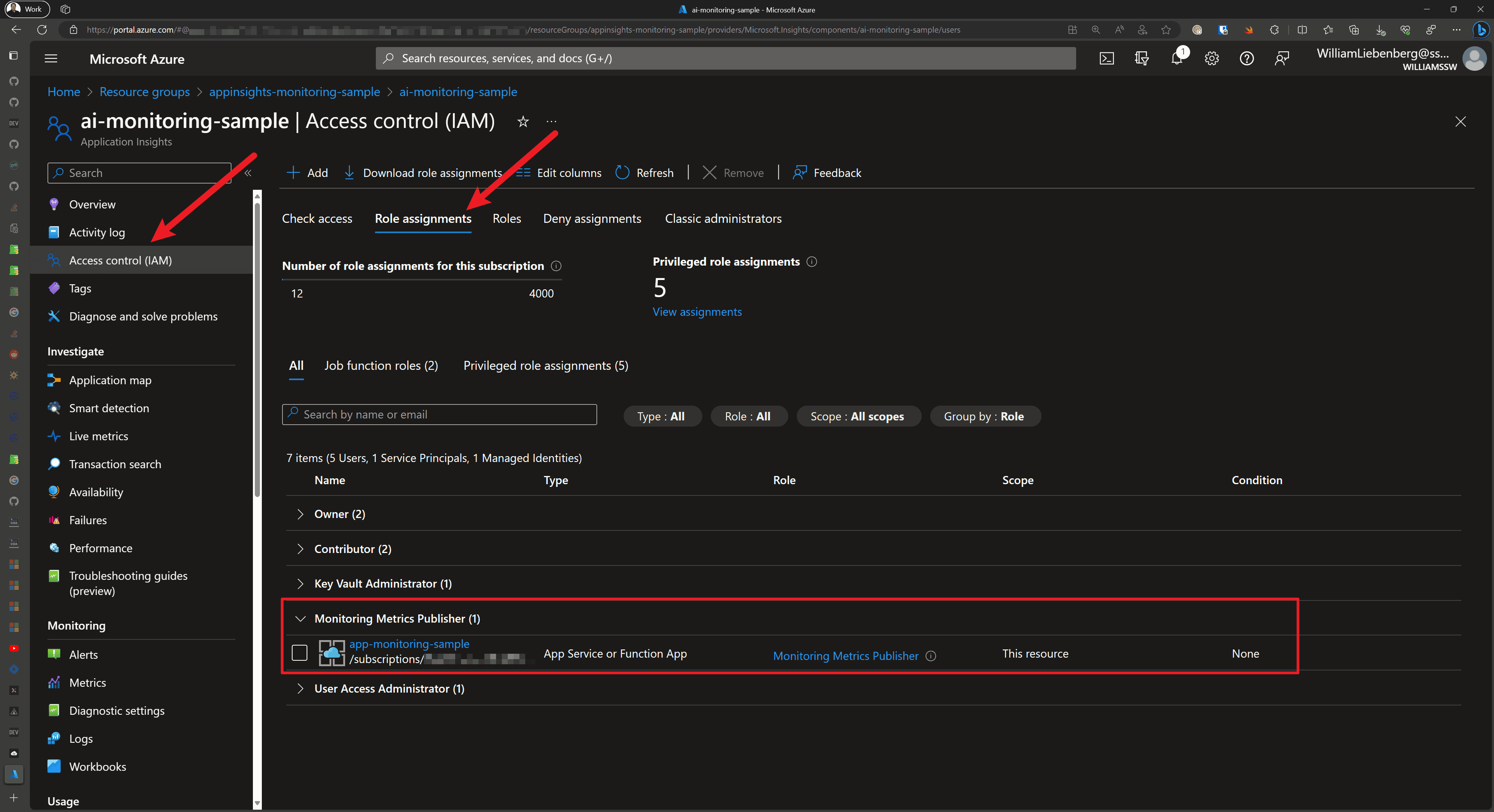Screen dimensions: 1494x812
Task: Open the portal hamburger menu
Action: click(51, 59)
